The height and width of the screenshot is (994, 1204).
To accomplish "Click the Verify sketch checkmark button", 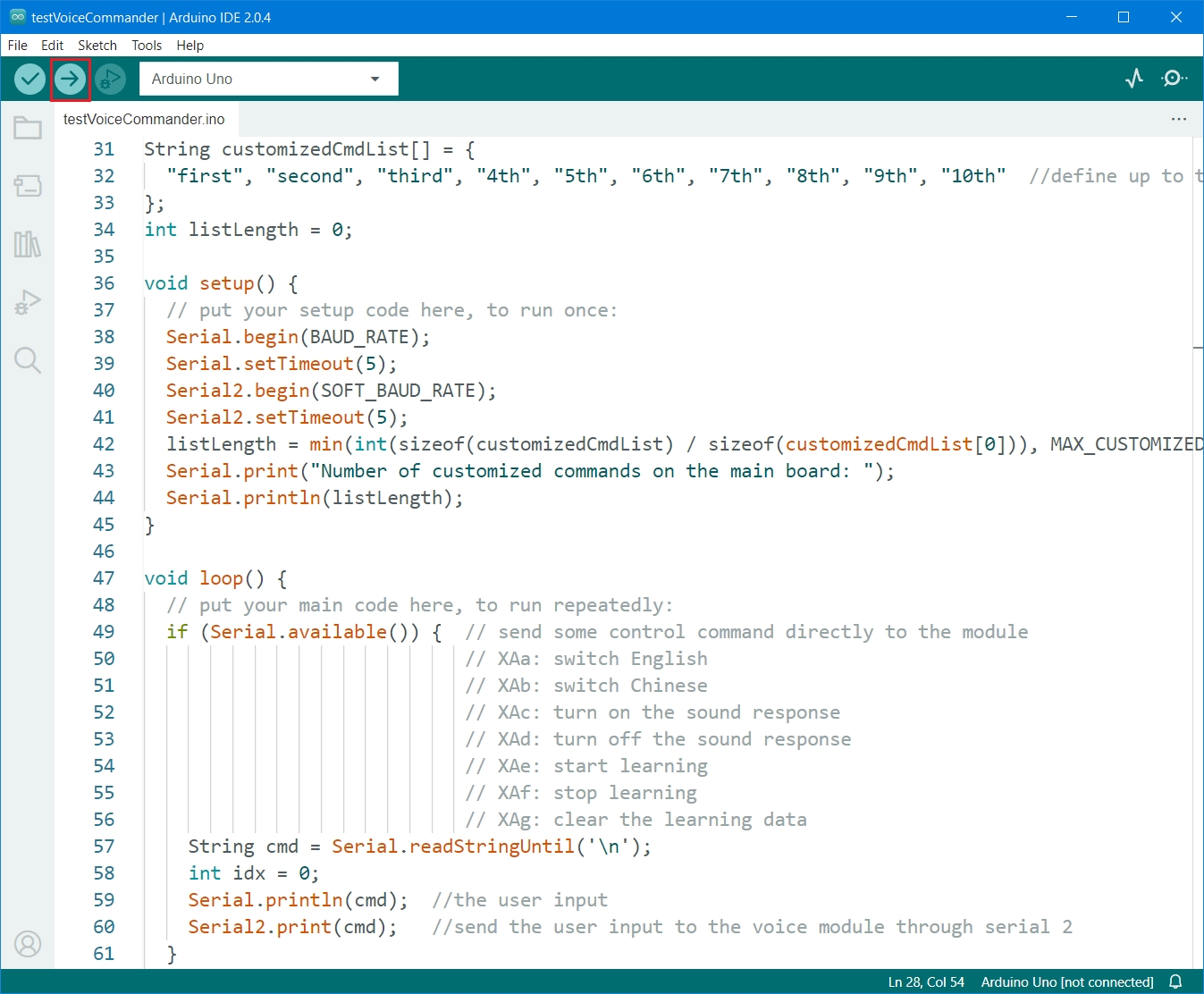I will pyautogui.click(x=29, y=80).
